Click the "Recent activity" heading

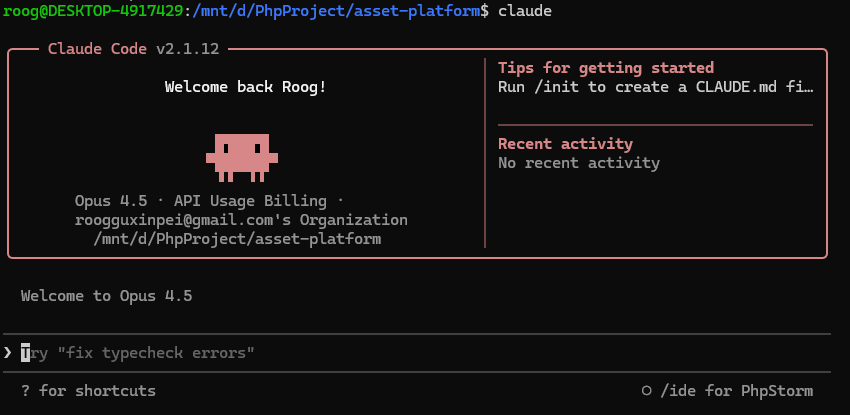click(565, 144)
